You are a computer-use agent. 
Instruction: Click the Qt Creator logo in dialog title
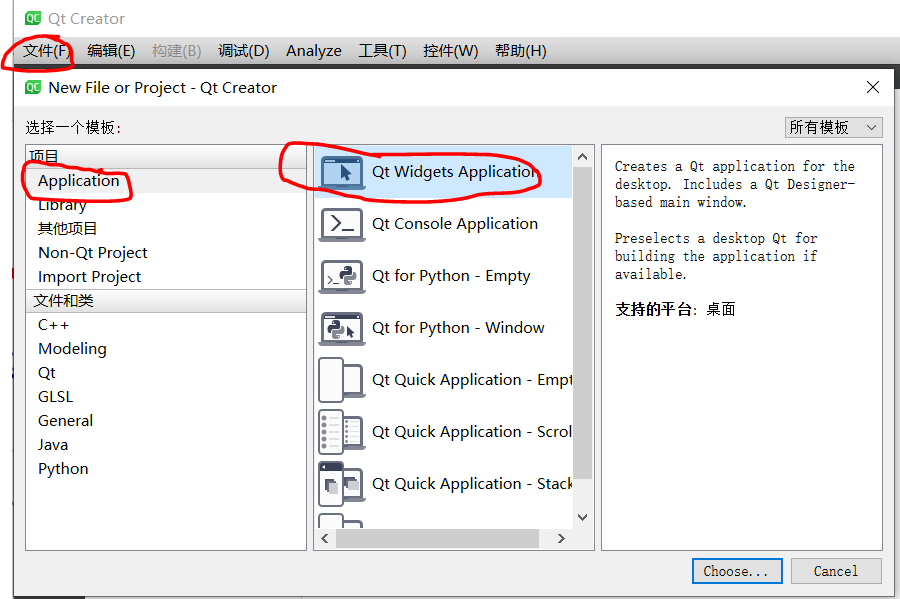tap(33, 88)
